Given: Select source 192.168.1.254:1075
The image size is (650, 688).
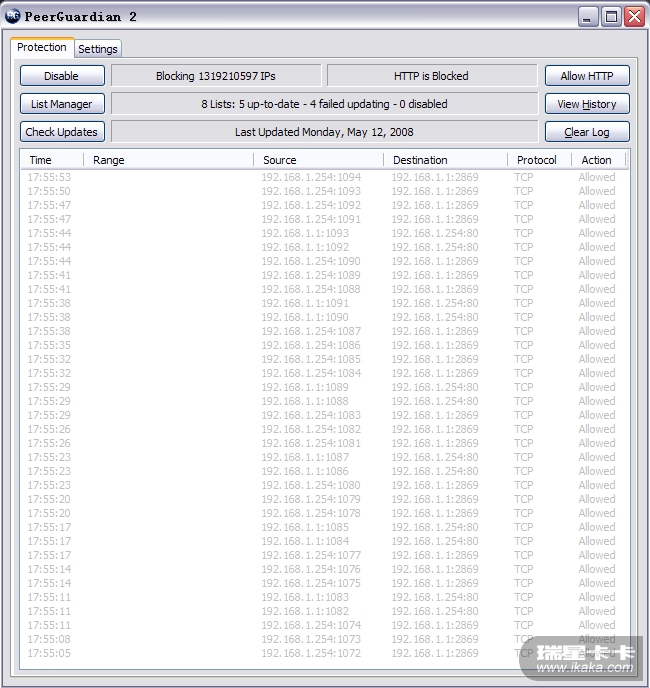Looking at the screenshot, I should 311,584.
